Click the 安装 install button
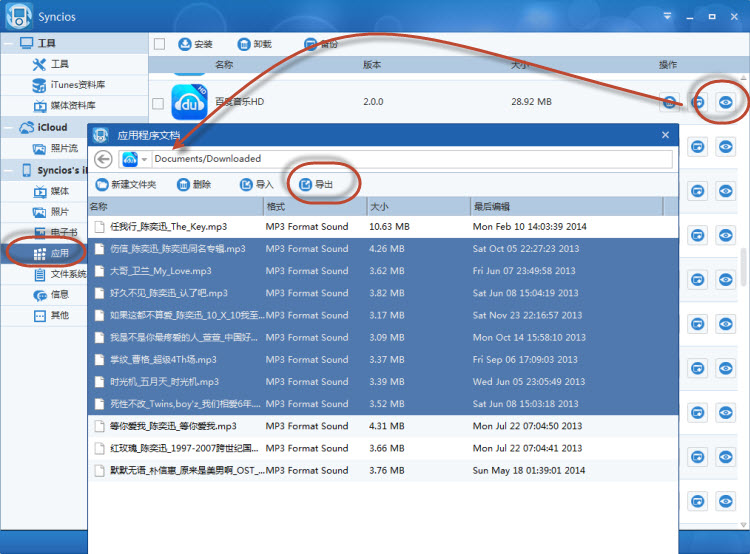 (195, 44)
